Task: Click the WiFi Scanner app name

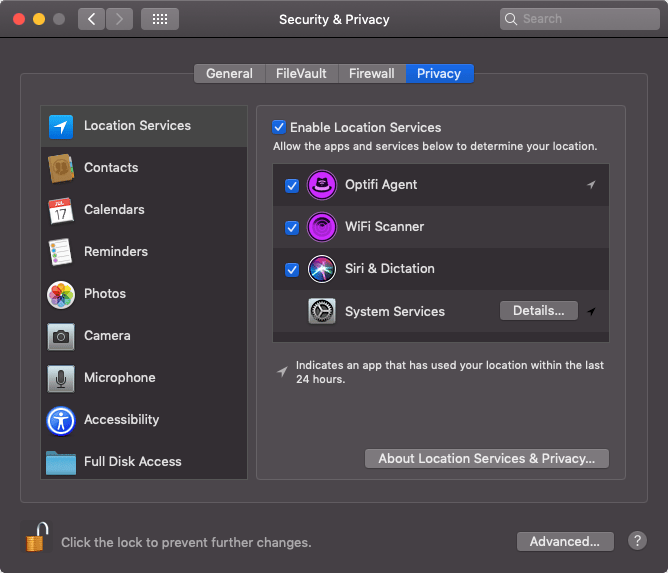Action: pos(384,227)
